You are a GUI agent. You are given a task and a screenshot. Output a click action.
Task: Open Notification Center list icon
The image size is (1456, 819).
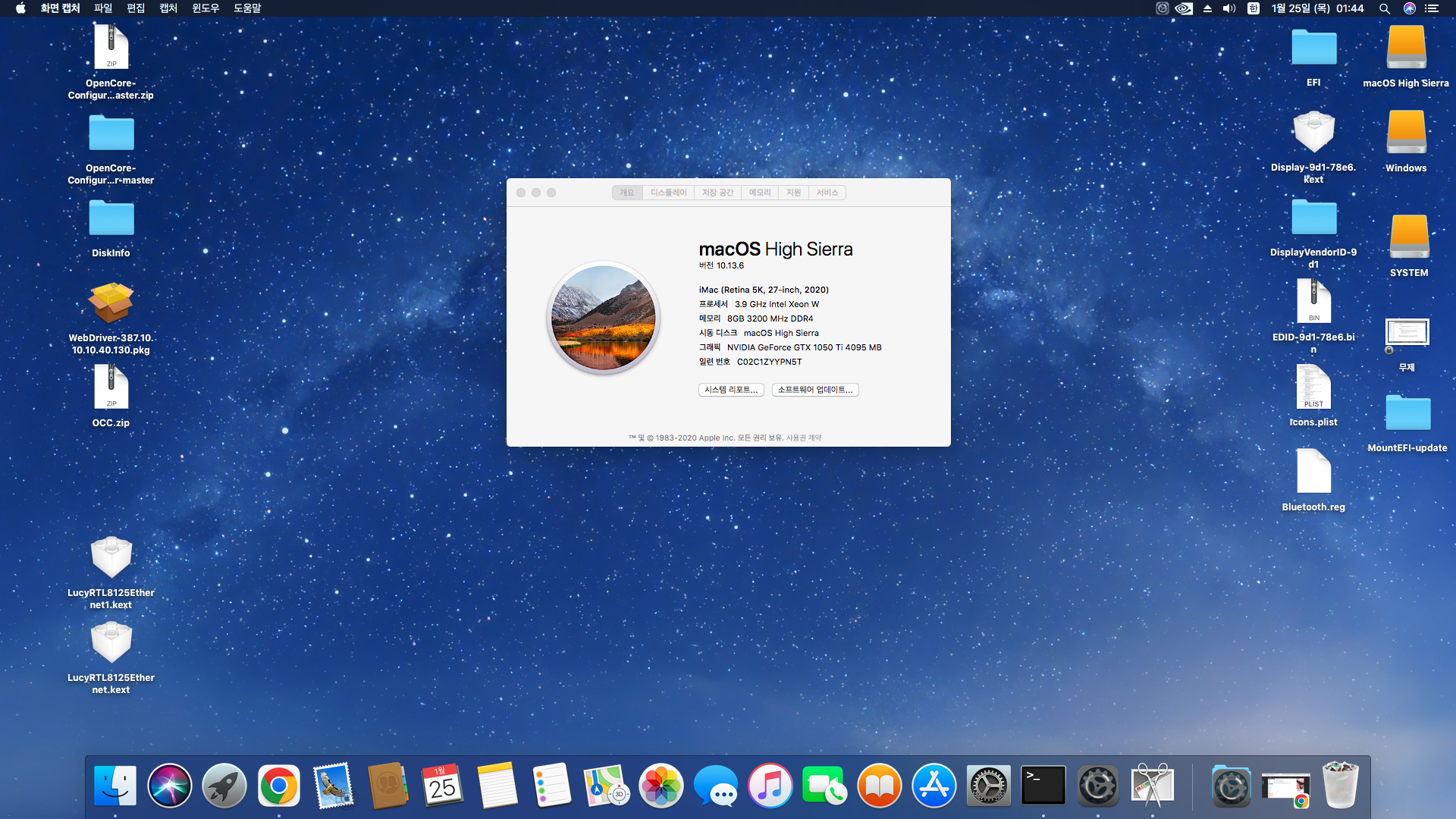pyautogui.click(x=1432, y=8)
